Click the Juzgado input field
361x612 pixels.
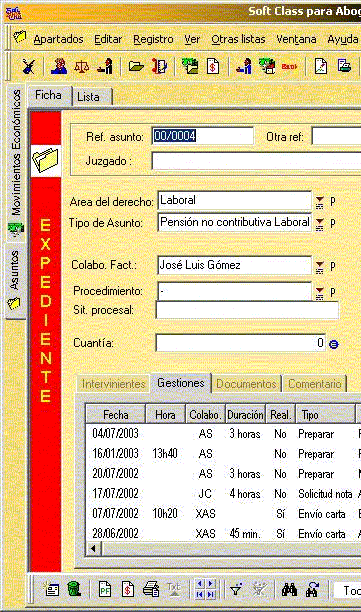click(256, 161)
